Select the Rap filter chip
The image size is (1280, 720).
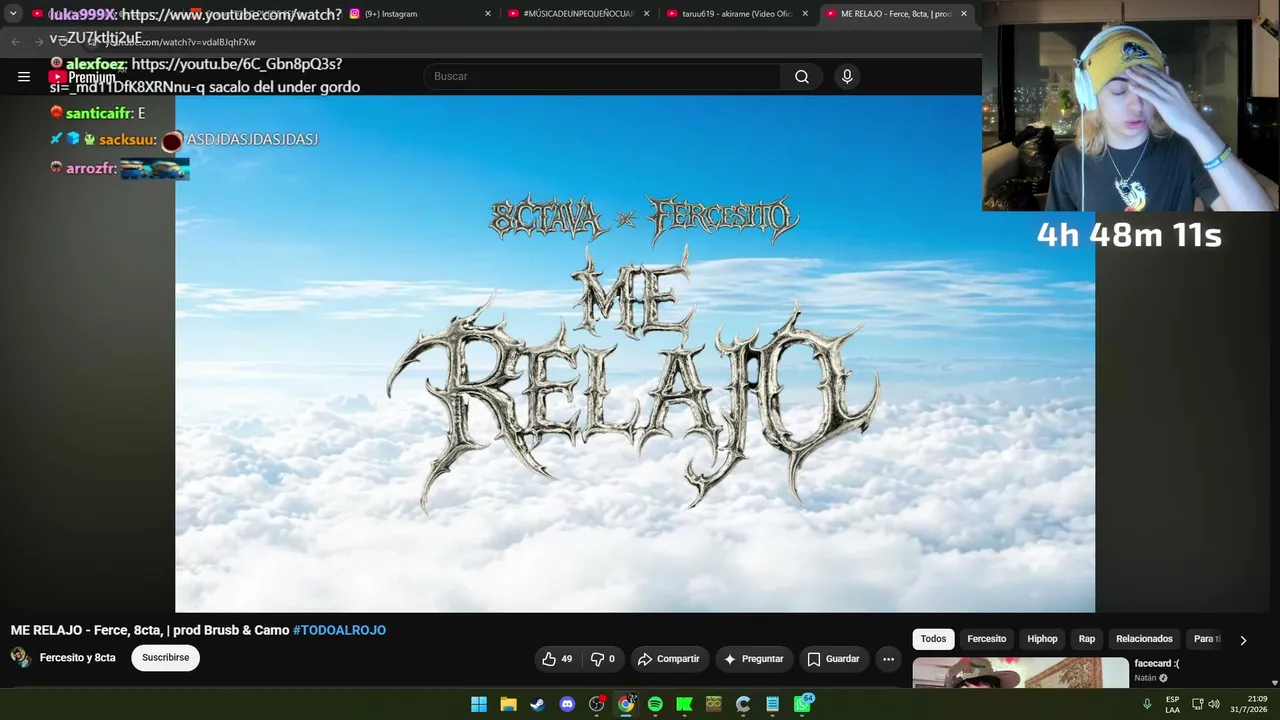point(1087,639)
